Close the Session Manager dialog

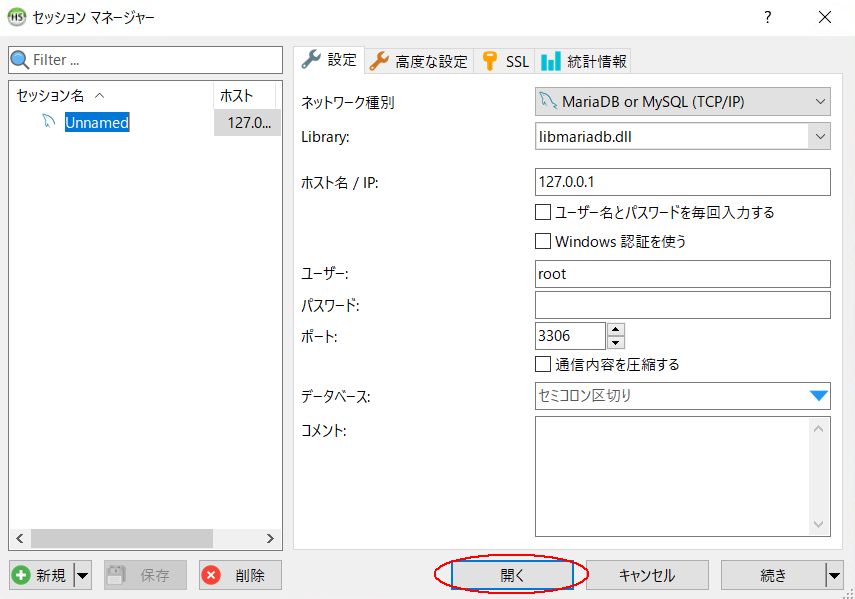point(825,17)
